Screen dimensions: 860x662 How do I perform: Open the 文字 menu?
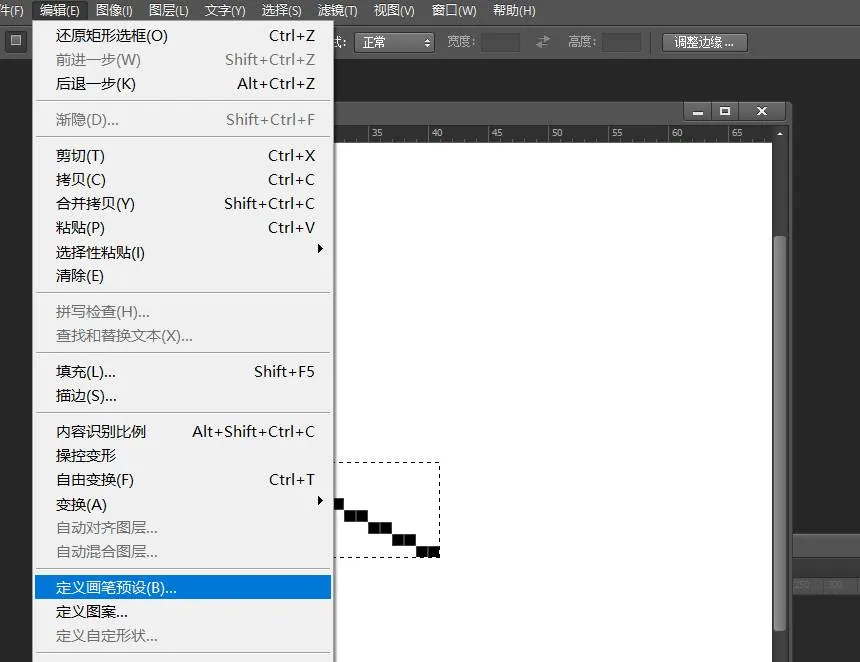point(225,10)
